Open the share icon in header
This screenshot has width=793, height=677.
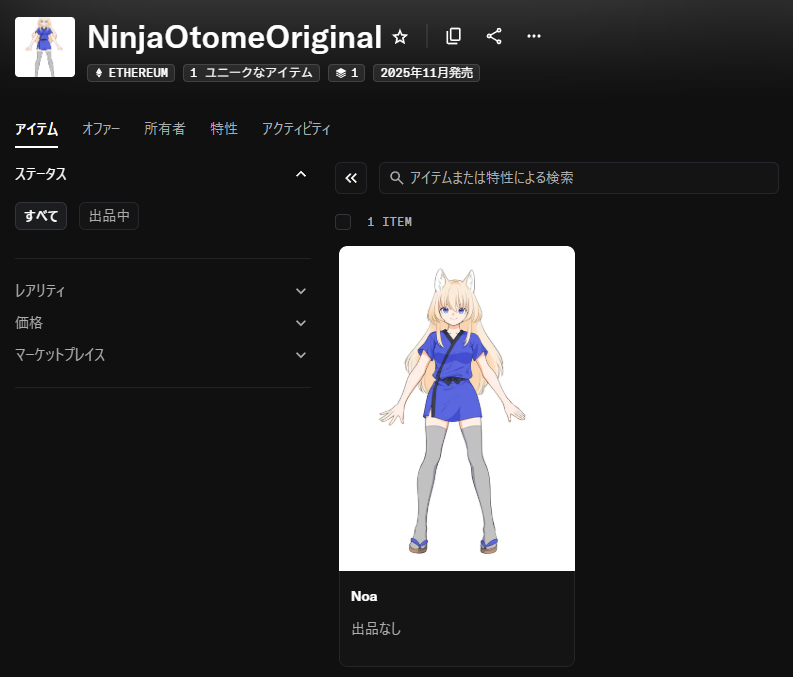(x=494, y=36)
